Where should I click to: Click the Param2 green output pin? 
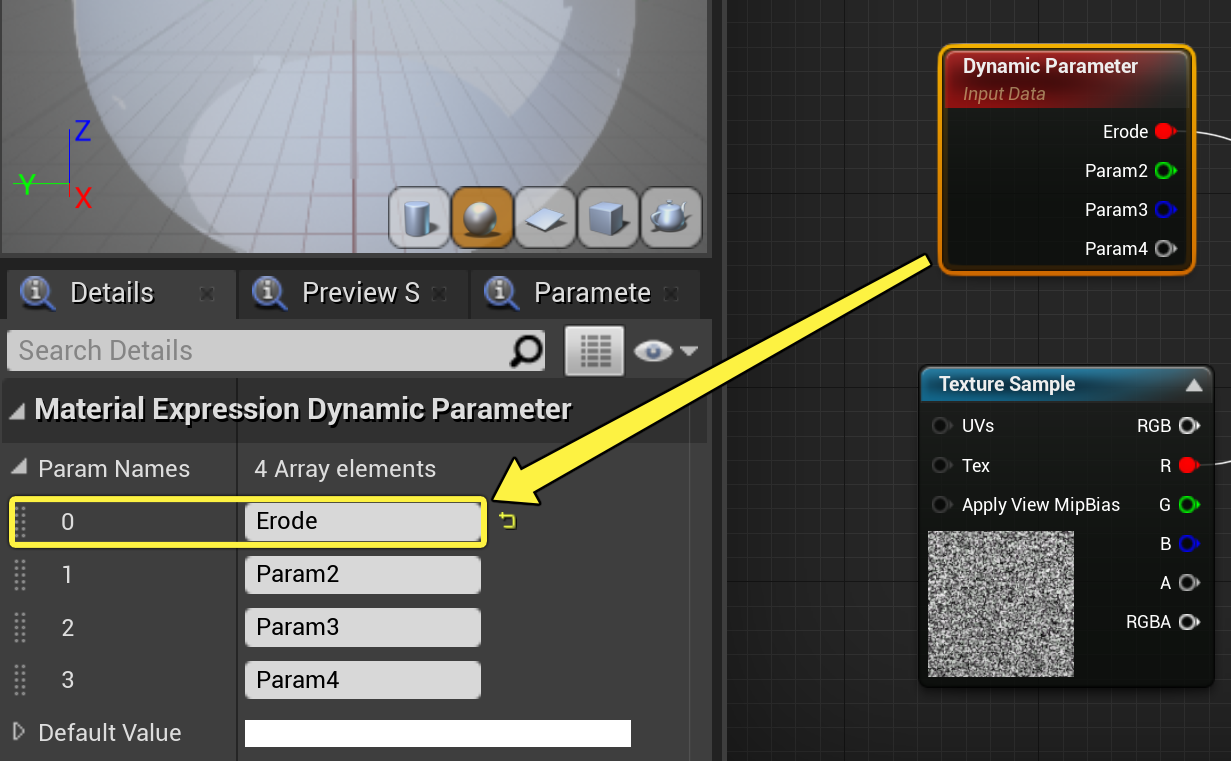pos(1164,171)
